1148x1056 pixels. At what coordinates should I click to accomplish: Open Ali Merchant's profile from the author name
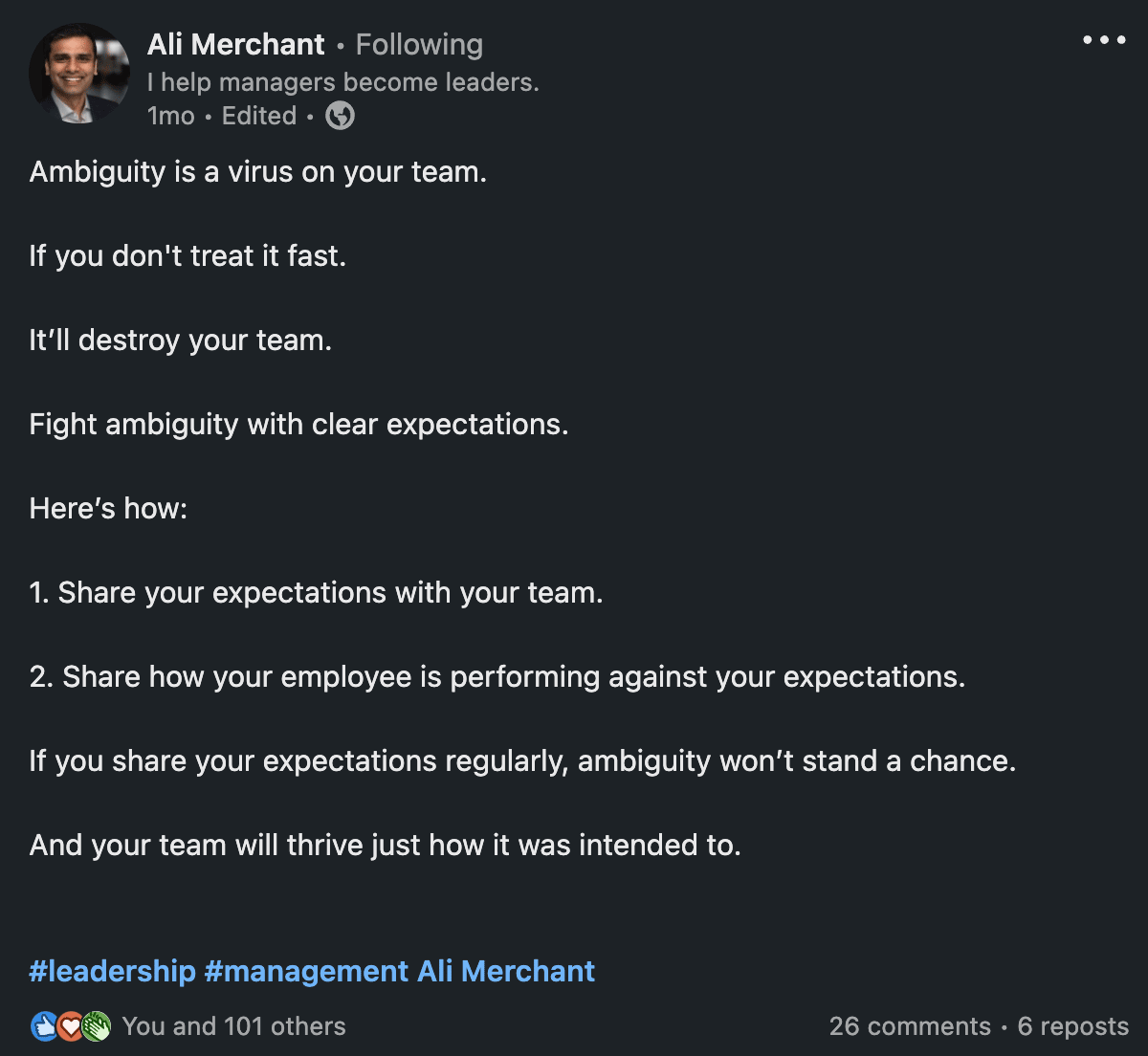pos(236,44)
